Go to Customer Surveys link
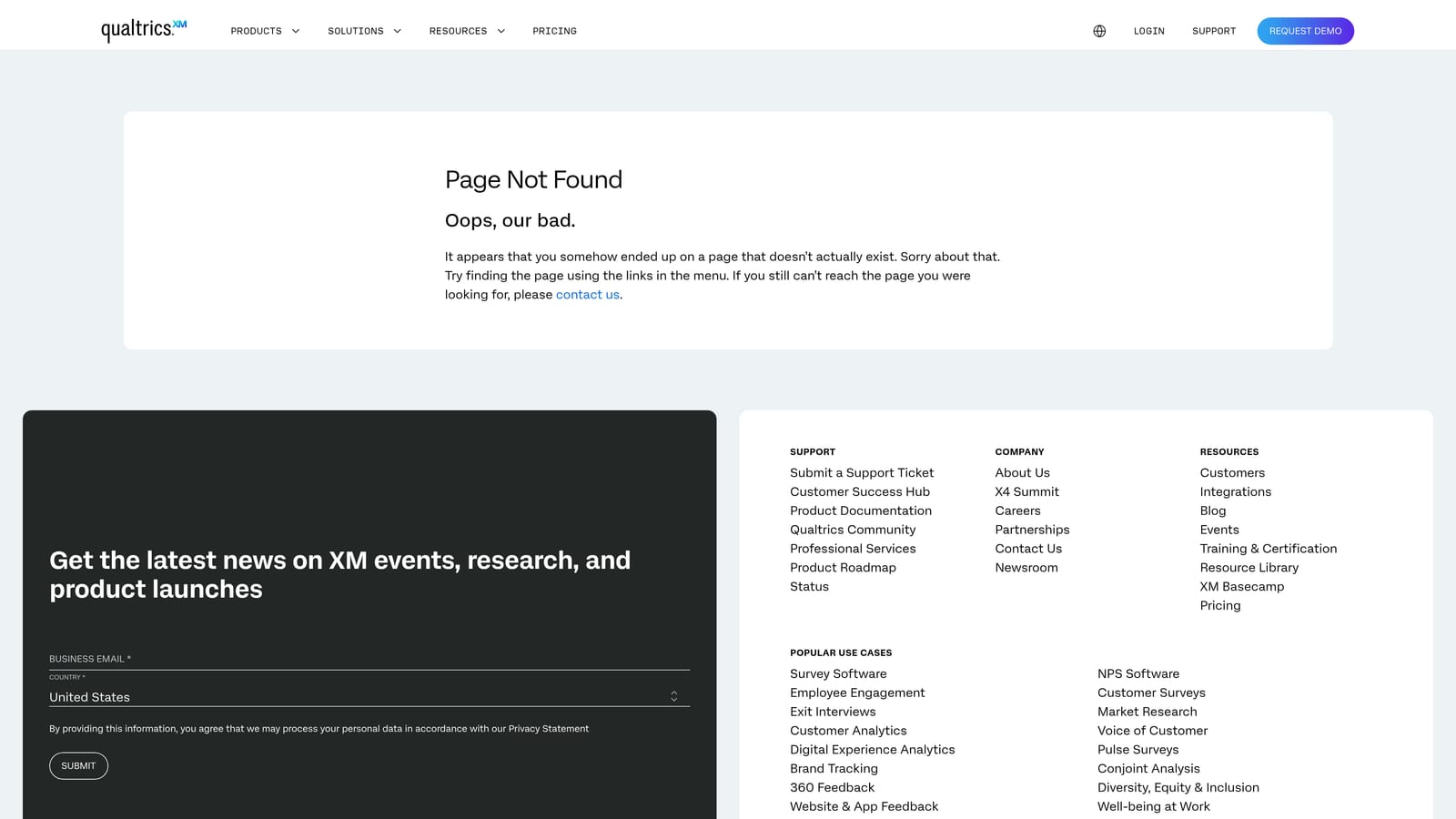This screenshot has width=1456, height=819. tap(1151, 693)
